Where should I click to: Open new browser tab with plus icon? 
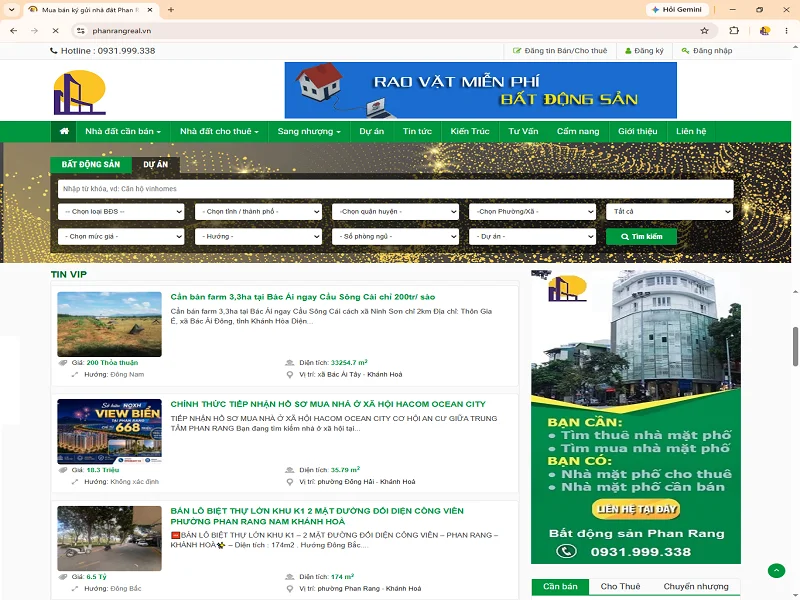click(x=171, y=10)
